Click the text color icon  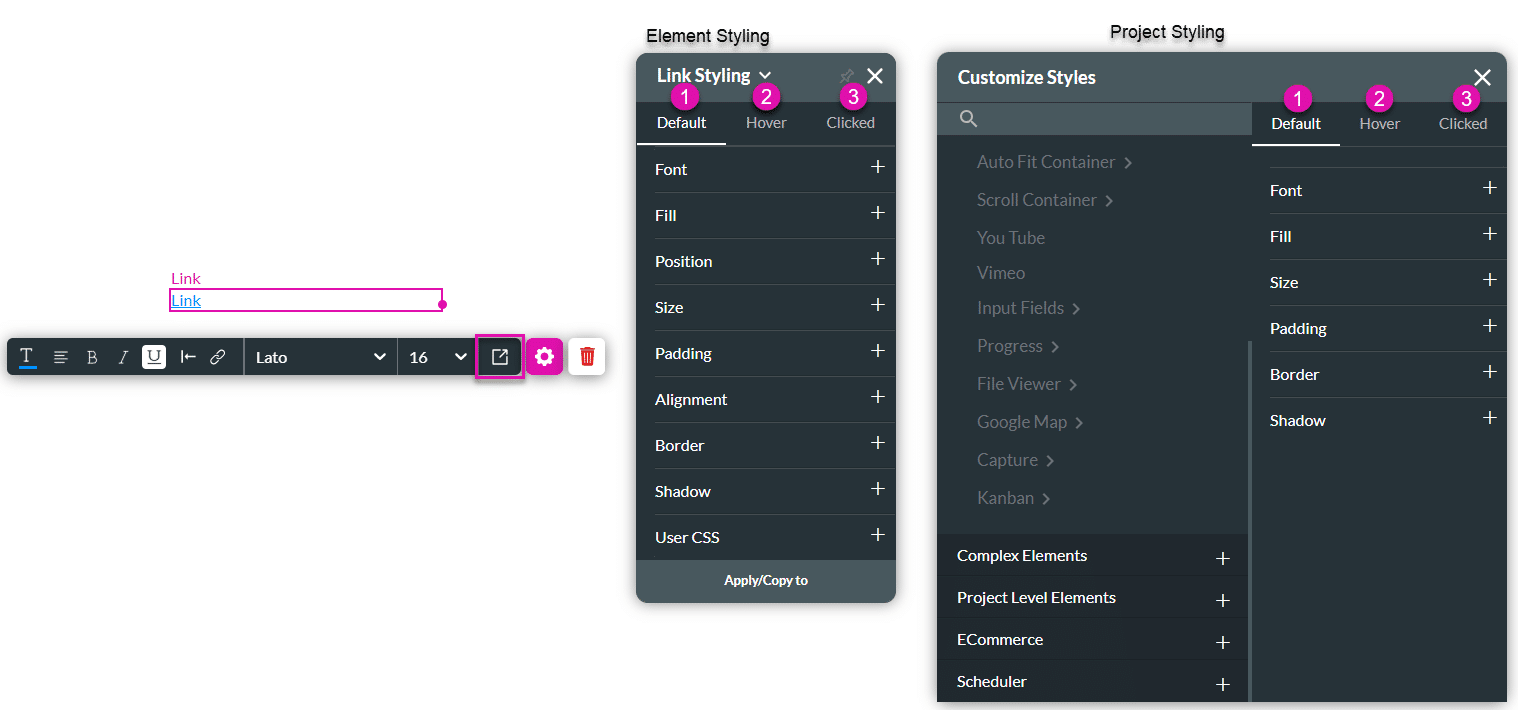(x=27, y=356)
